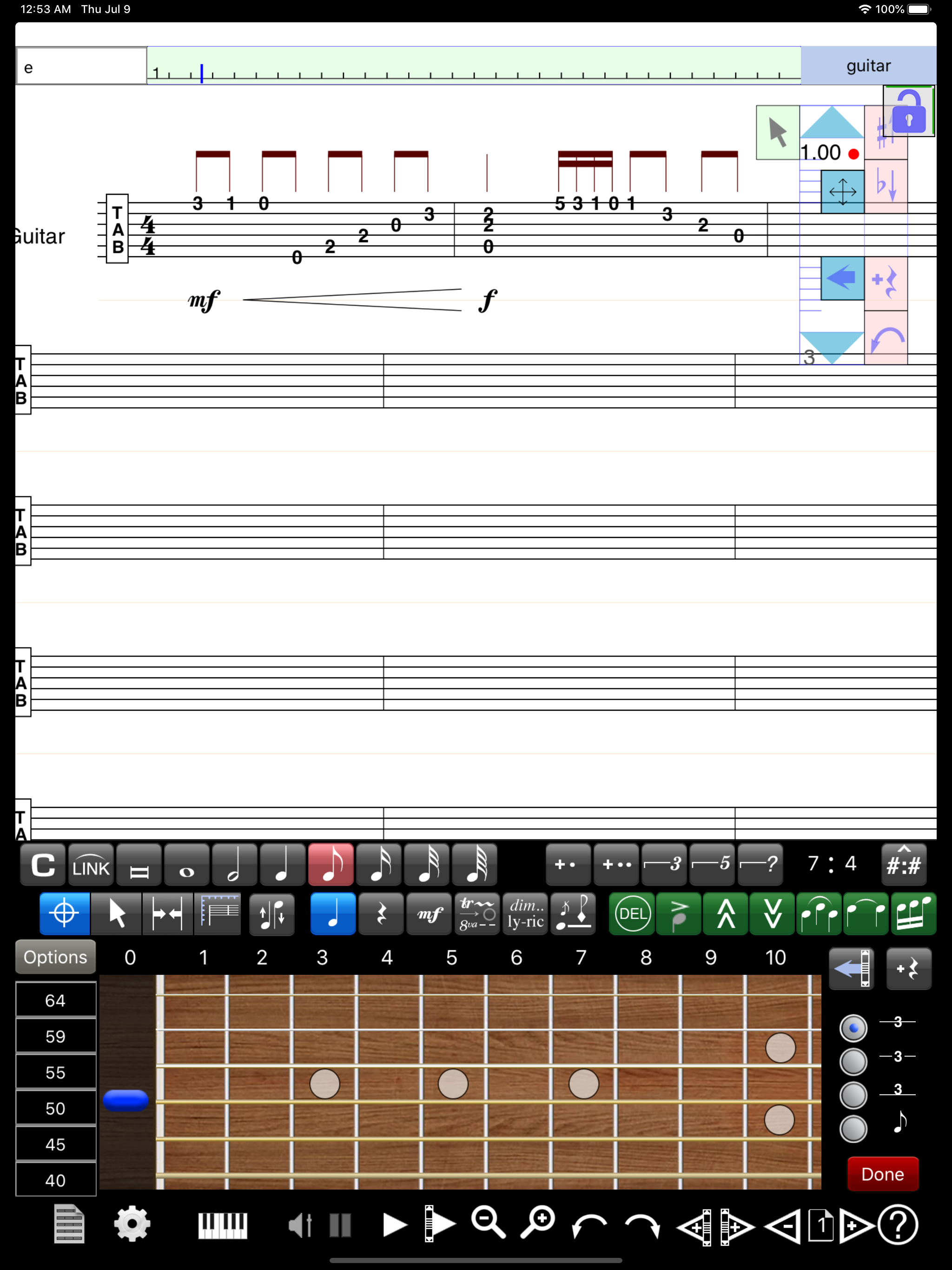Image resolution: width=952 pixels, height=1270 pixels.
Task: Select the eighth note radio option
Action: point(853,1129)
